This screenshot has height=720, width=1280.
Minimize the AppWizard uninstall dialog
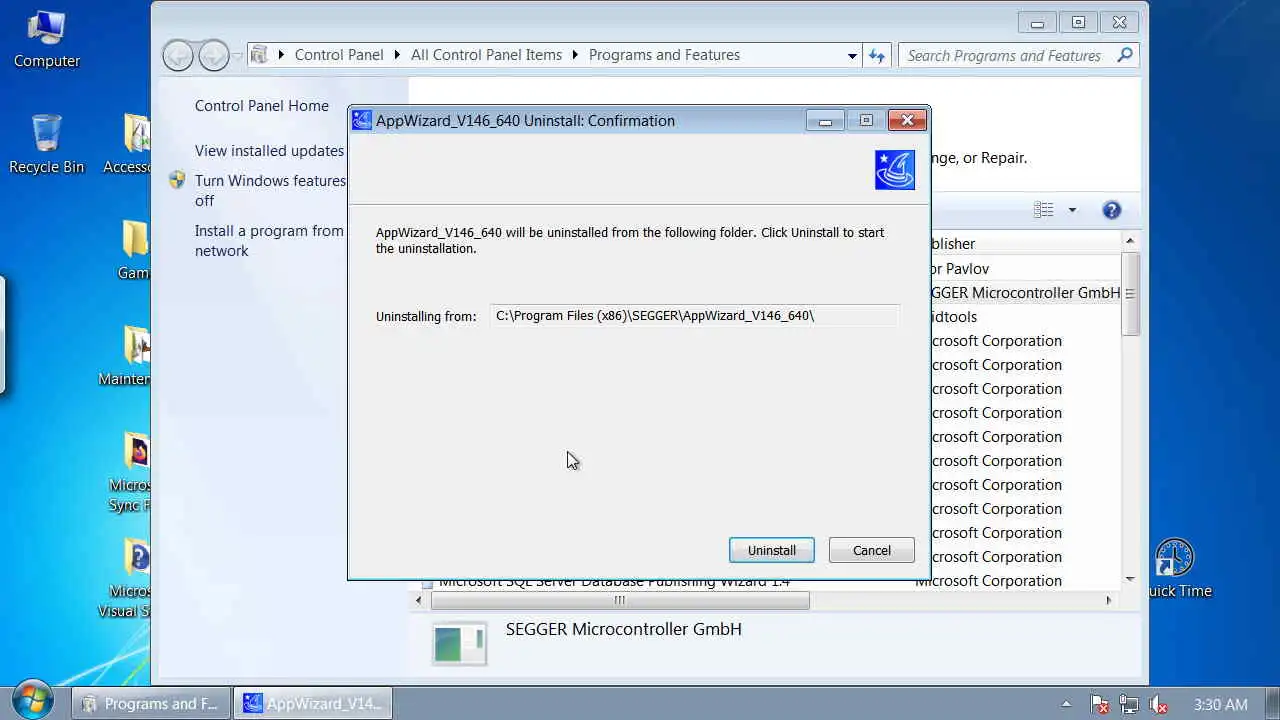pos(825,121)
